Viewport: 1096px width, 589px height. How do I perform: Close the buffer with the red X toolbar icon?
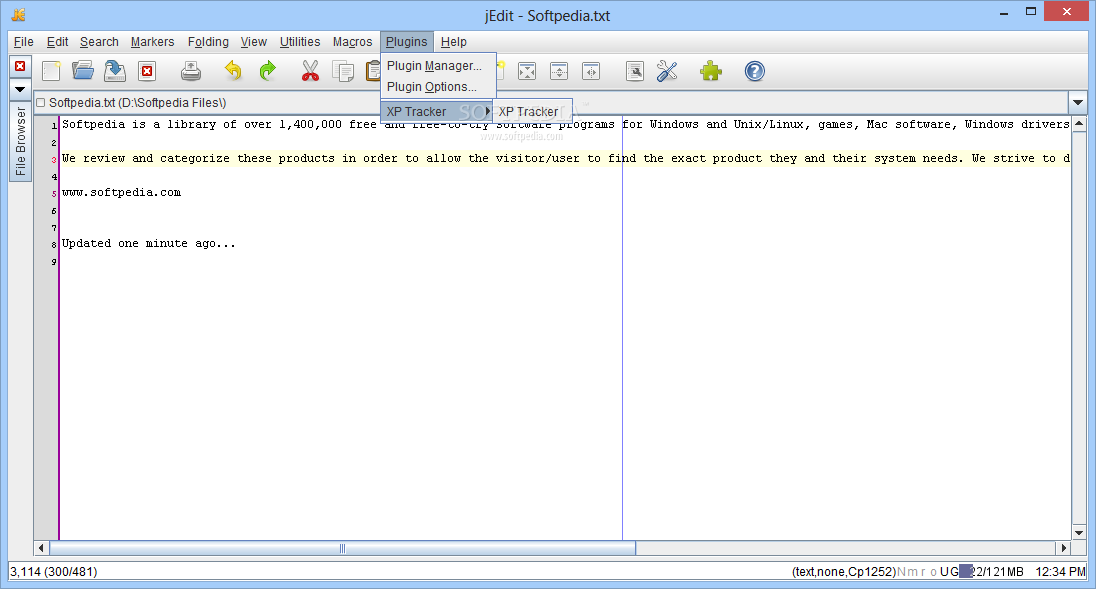147,71
